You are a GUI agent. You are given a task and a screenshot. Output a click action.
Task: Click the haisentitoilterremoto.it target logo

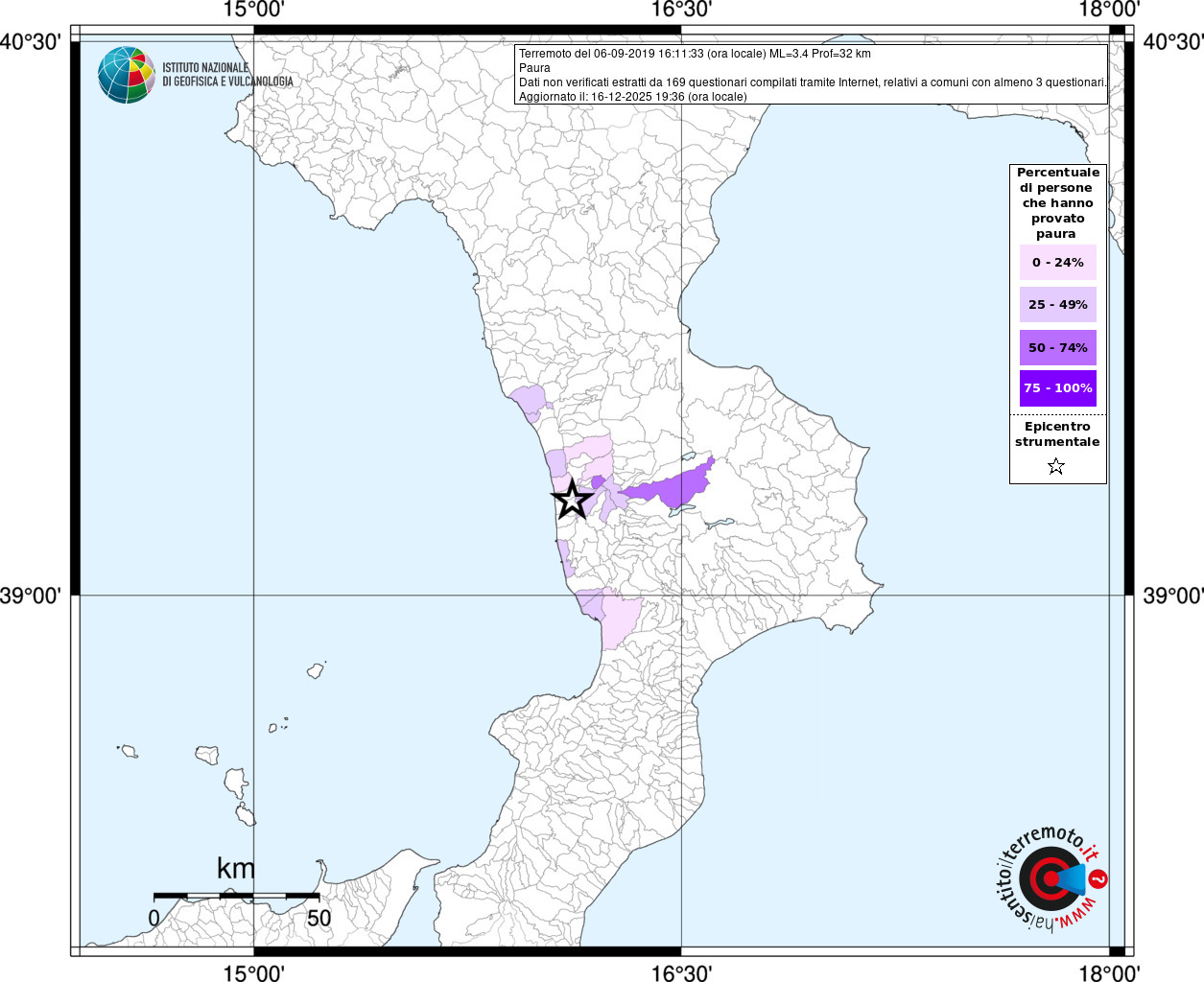pos(1051,878)
